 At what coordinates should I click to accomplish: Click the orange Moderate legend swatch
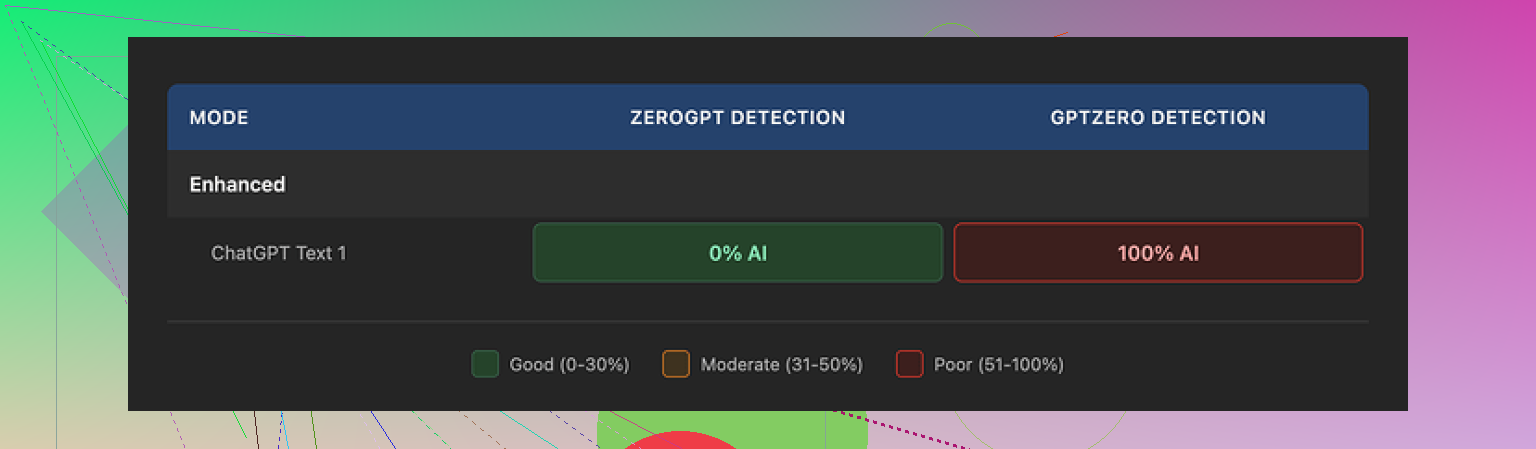coord(676,364)
